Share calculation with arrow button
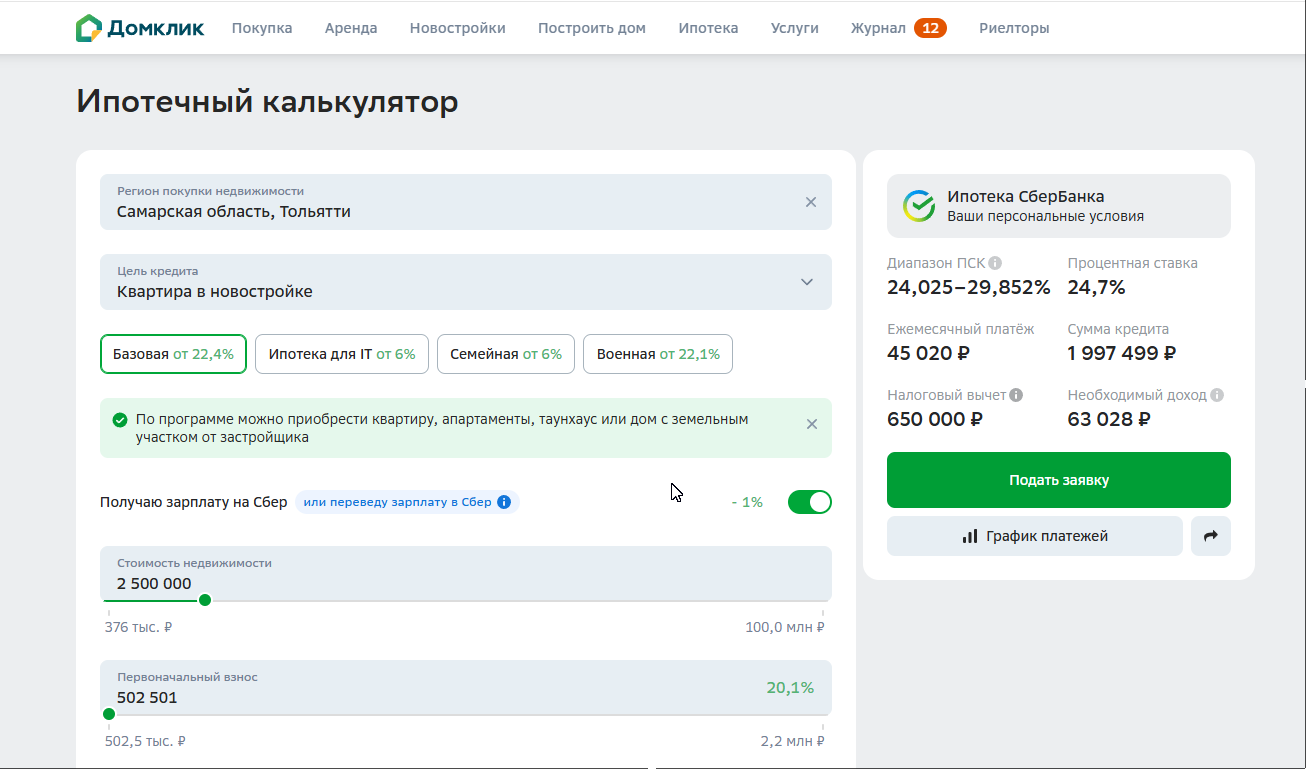Image resolution: width=1306 pixels, height=769 pixels. (x=1211, y=536)
